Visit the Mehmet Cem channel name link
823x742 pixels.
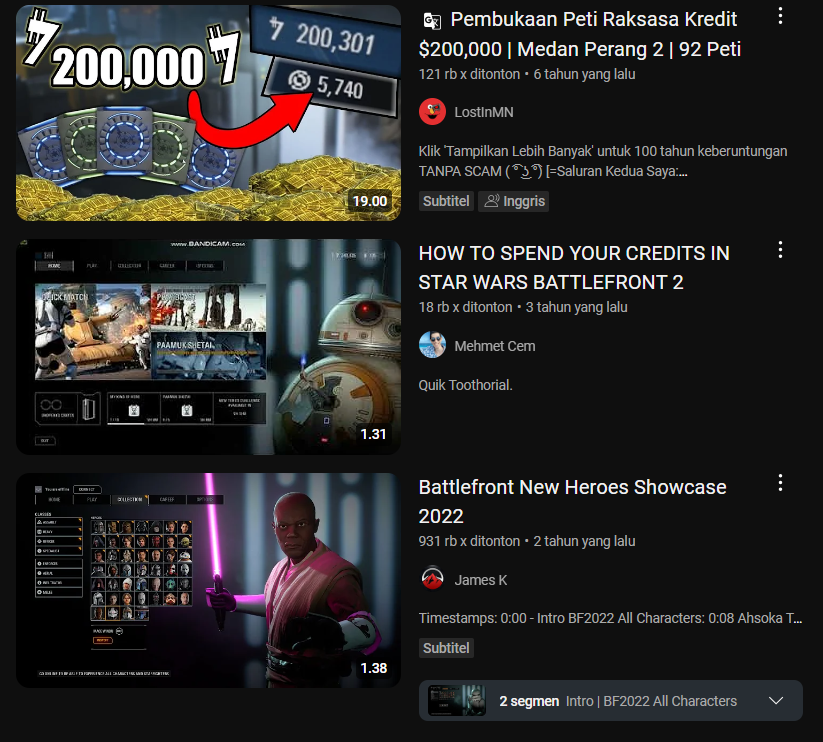click(494, 346)
